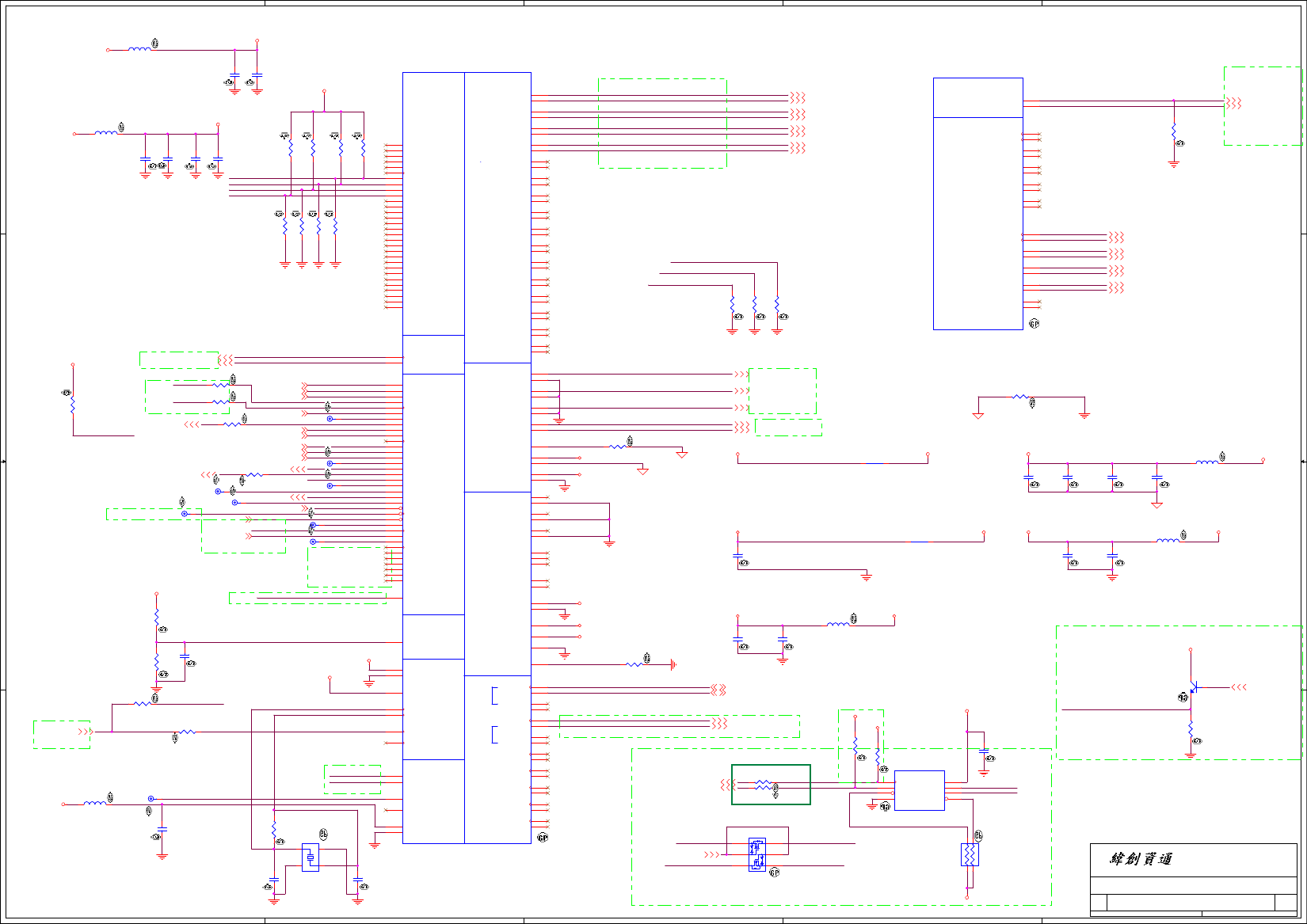1307x924 pixels.
Task: Select the standalone resistor at far left middle
Action: click(x=73, y=404)
